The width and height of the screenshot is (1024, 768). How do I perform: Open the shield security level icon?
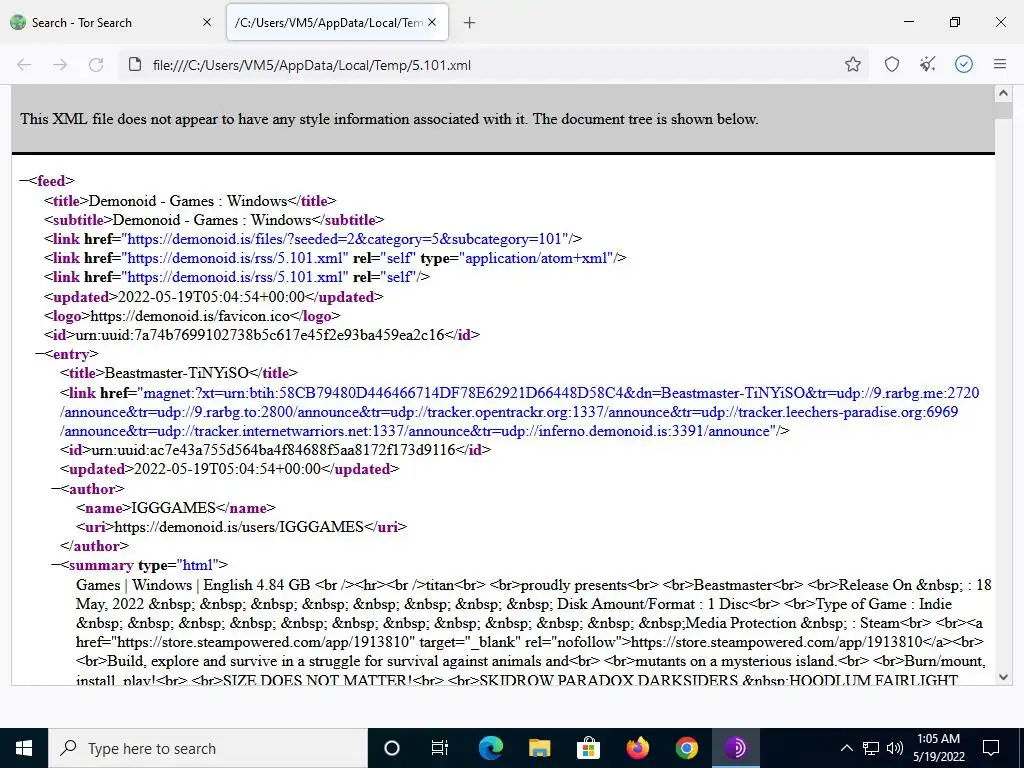891,64
